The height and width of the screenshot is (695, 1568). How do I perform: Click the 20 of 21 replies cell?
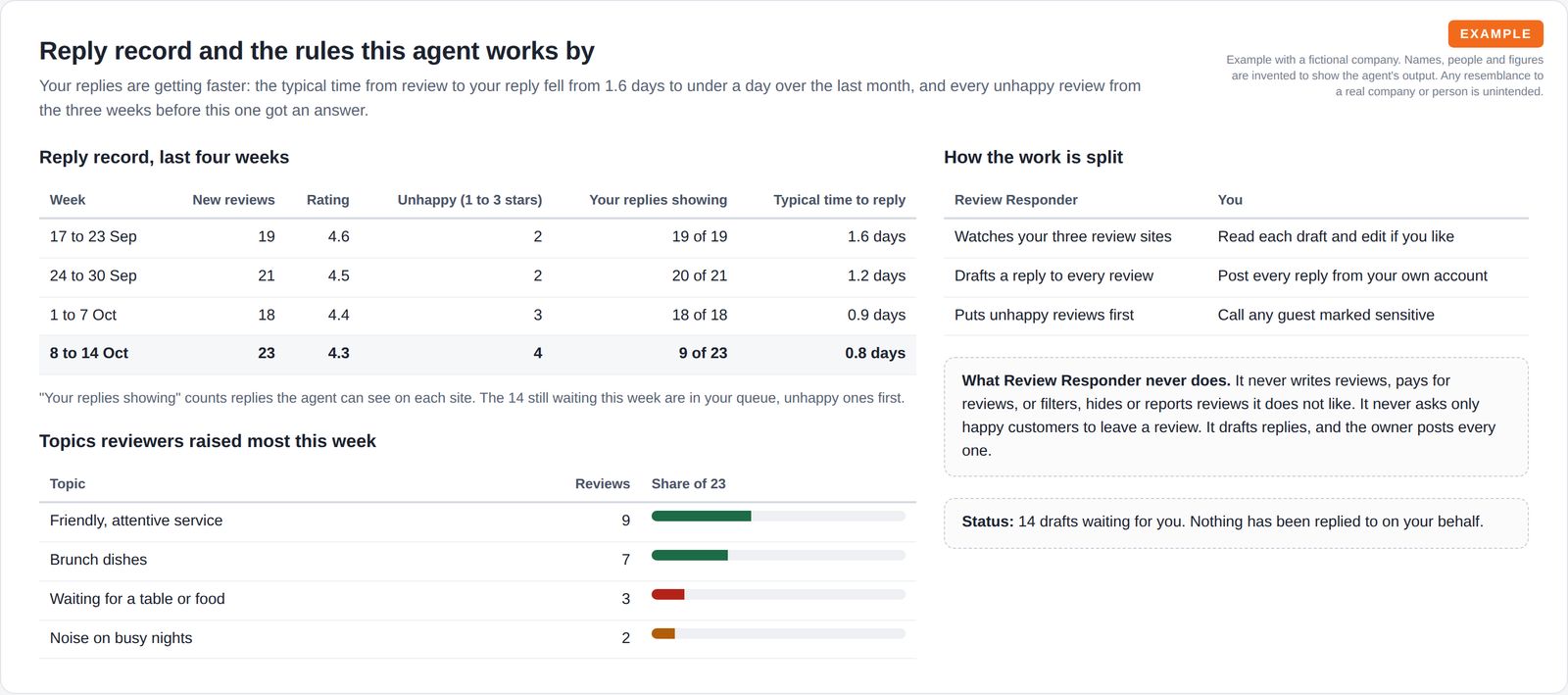700,275
